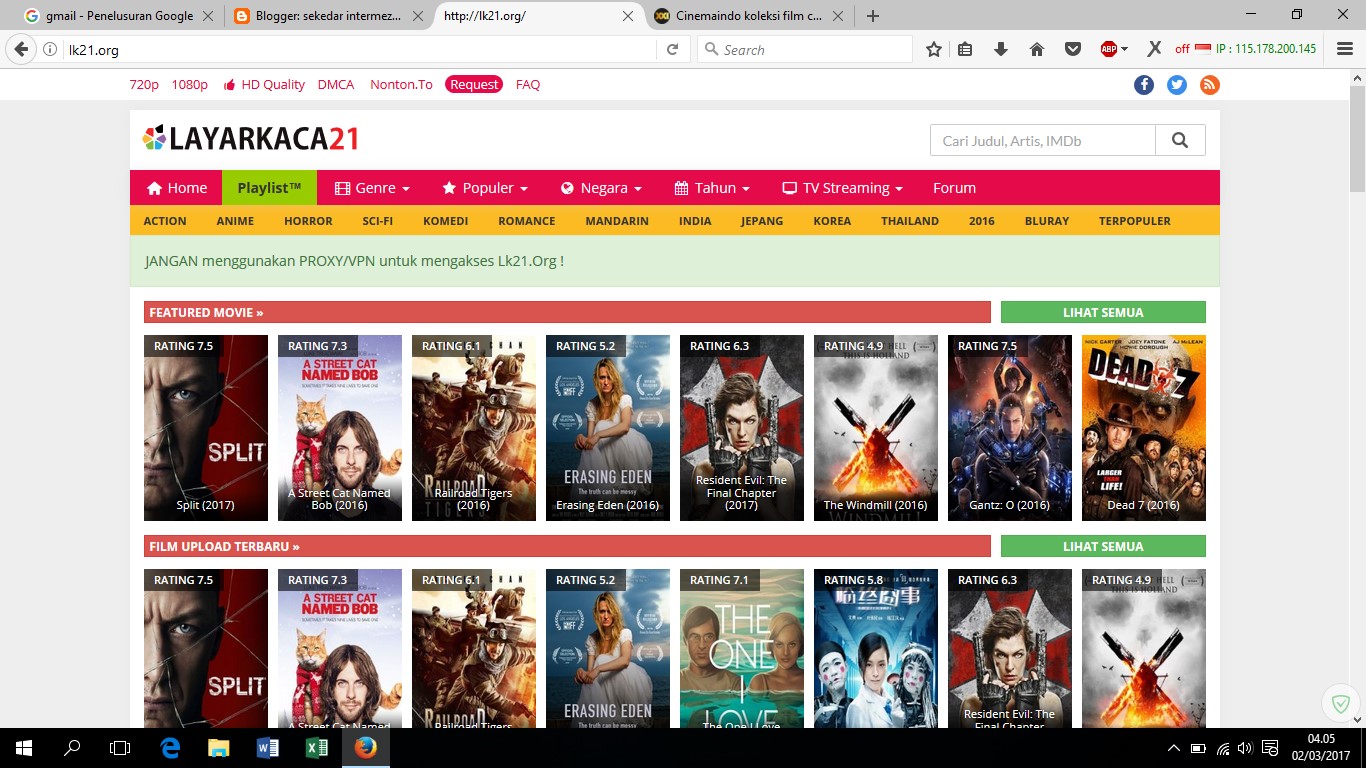Screen dimensions: 1366x768
Task: Open The One I Love poster
Action: tap(742, 648)
